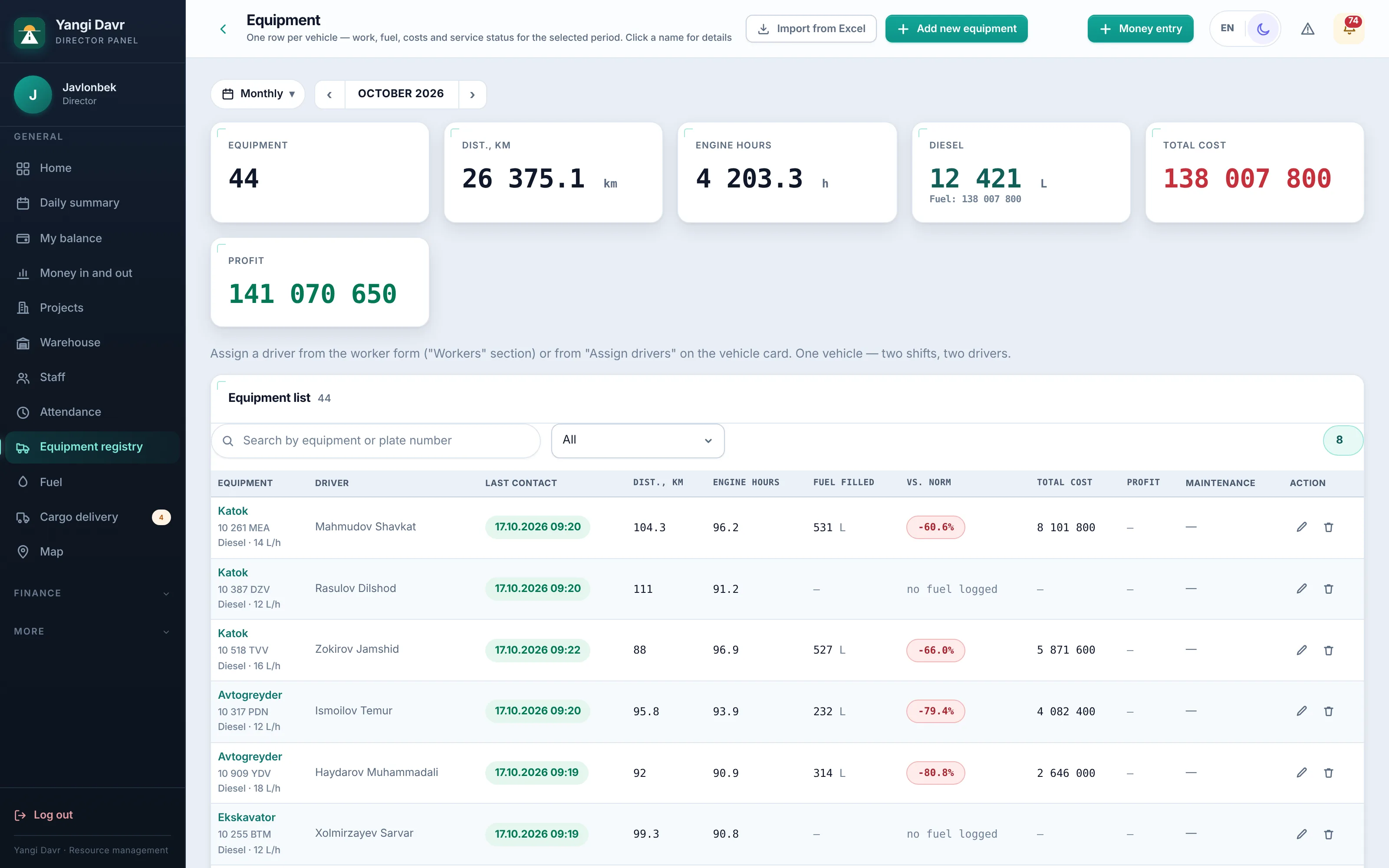
Task: Open Daily summary in the sidebar
Action: point(92,203)
